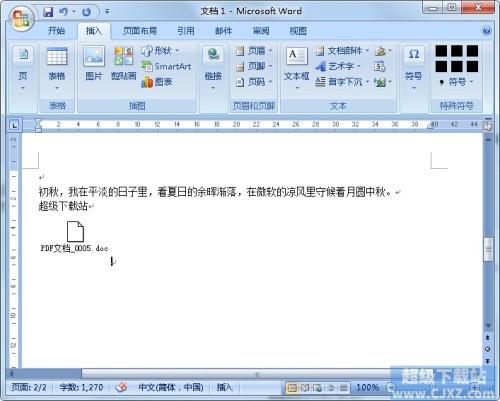Click the vertical scrollbar thumb
Viewport: 500px width, 401px height.
tap(488, 249)
